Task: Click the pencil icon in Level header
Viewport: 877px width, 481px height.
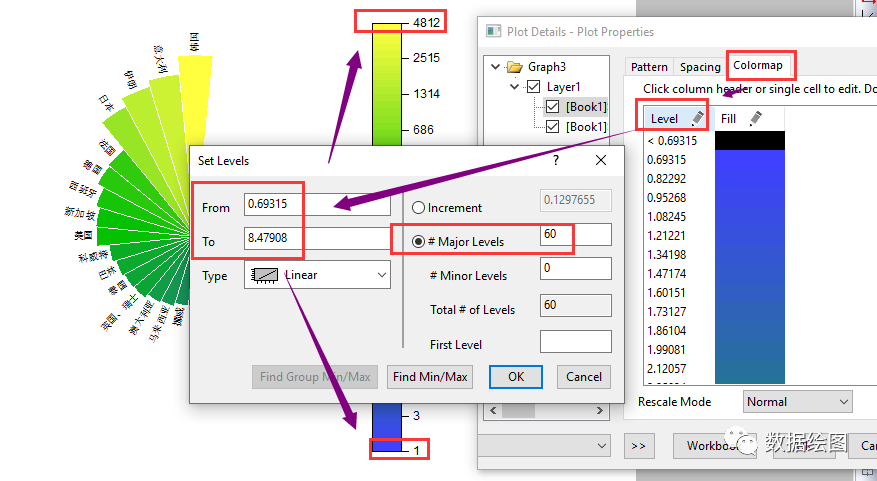Action: 697,118
